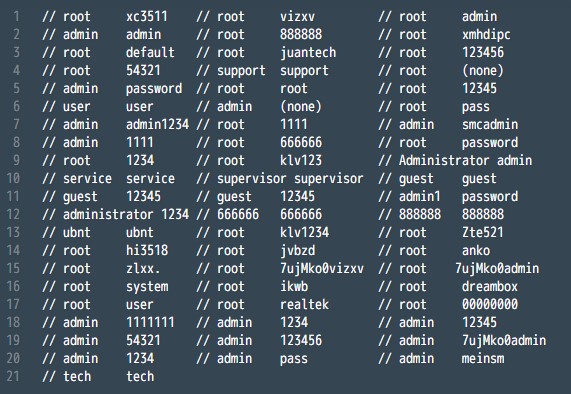The image size is (571, 394).
Task: Click juantech on line 3
Action: (308, 53)
